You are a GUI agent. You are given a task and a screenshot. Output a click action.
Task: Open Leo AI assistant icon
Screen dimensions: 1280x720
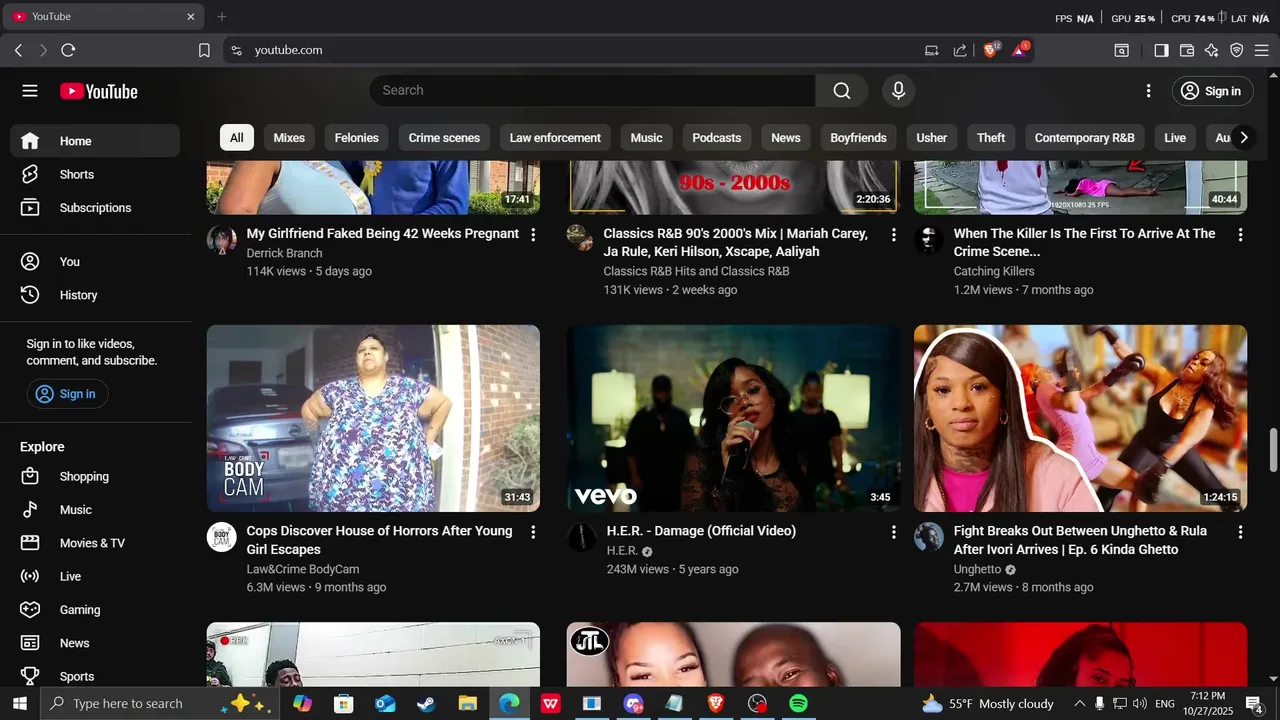pos(1212,50)
